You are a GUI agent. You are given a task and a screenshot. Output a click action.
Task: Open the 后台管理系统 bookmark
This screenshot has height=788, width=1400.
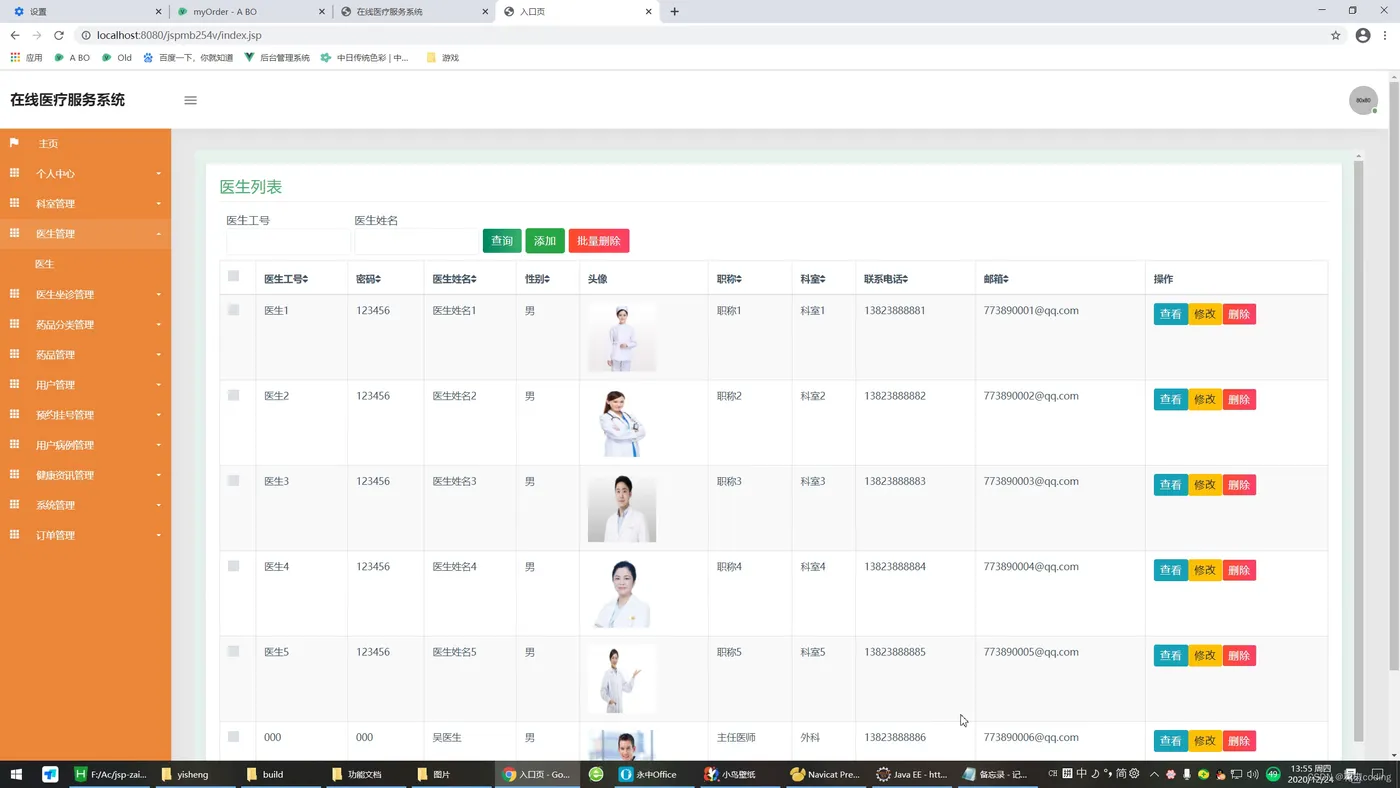click(277, 58)
